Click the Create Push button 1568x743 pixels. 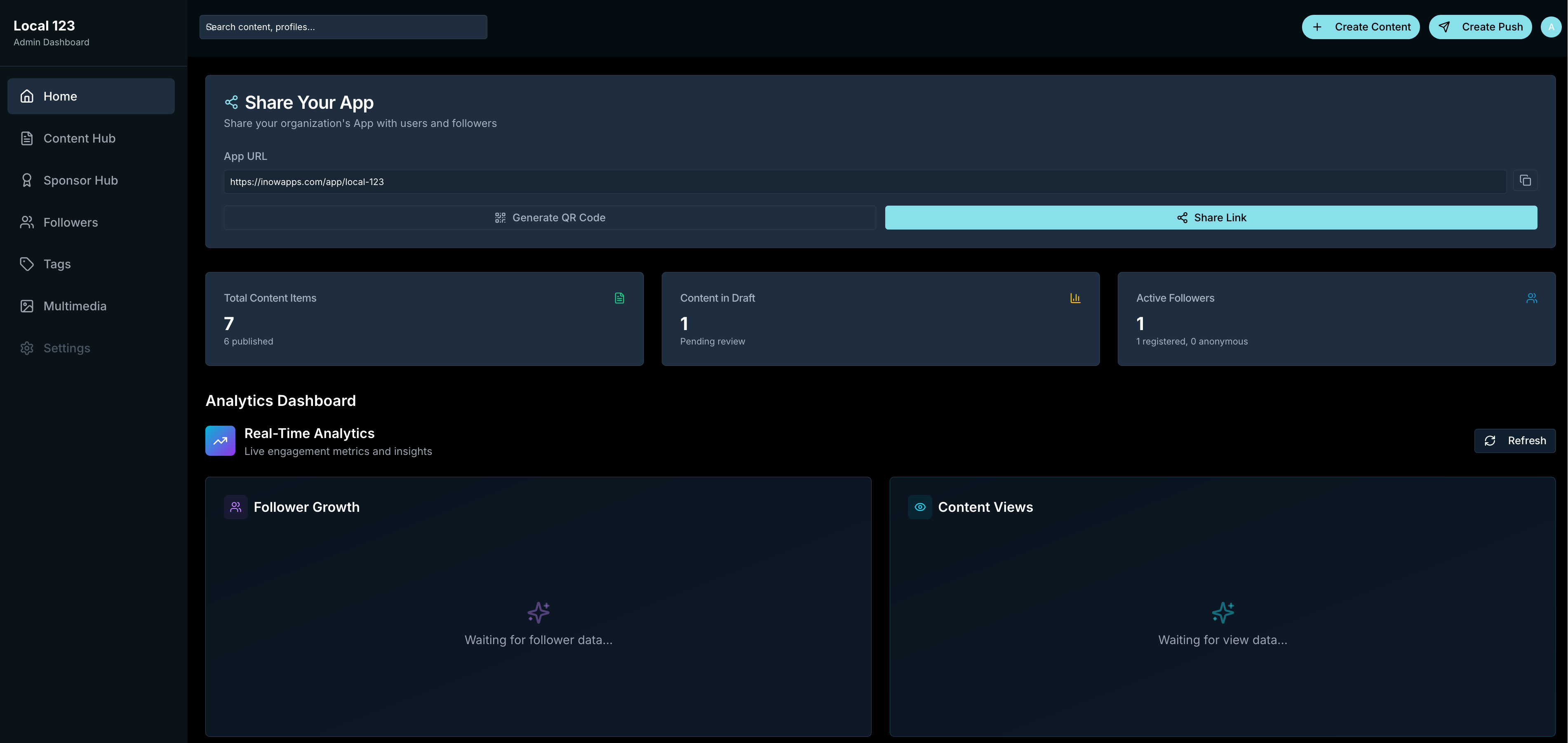pos(1480,27)
